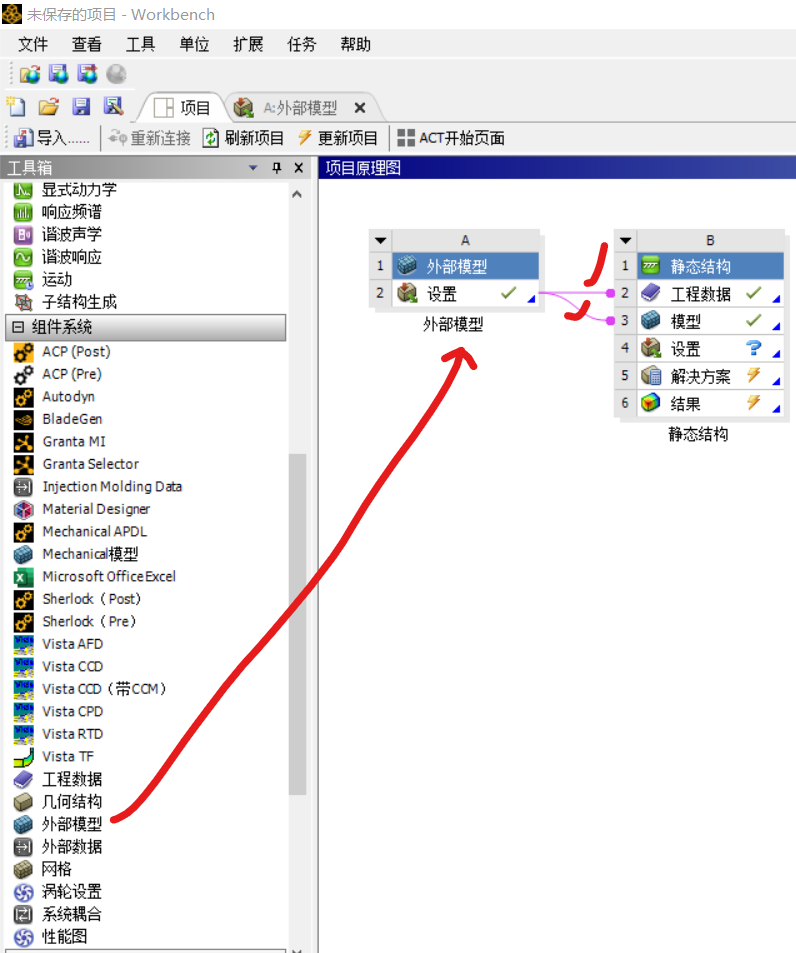Open the 扩展 menu
796x953 pixels.
tap(248, 44)
